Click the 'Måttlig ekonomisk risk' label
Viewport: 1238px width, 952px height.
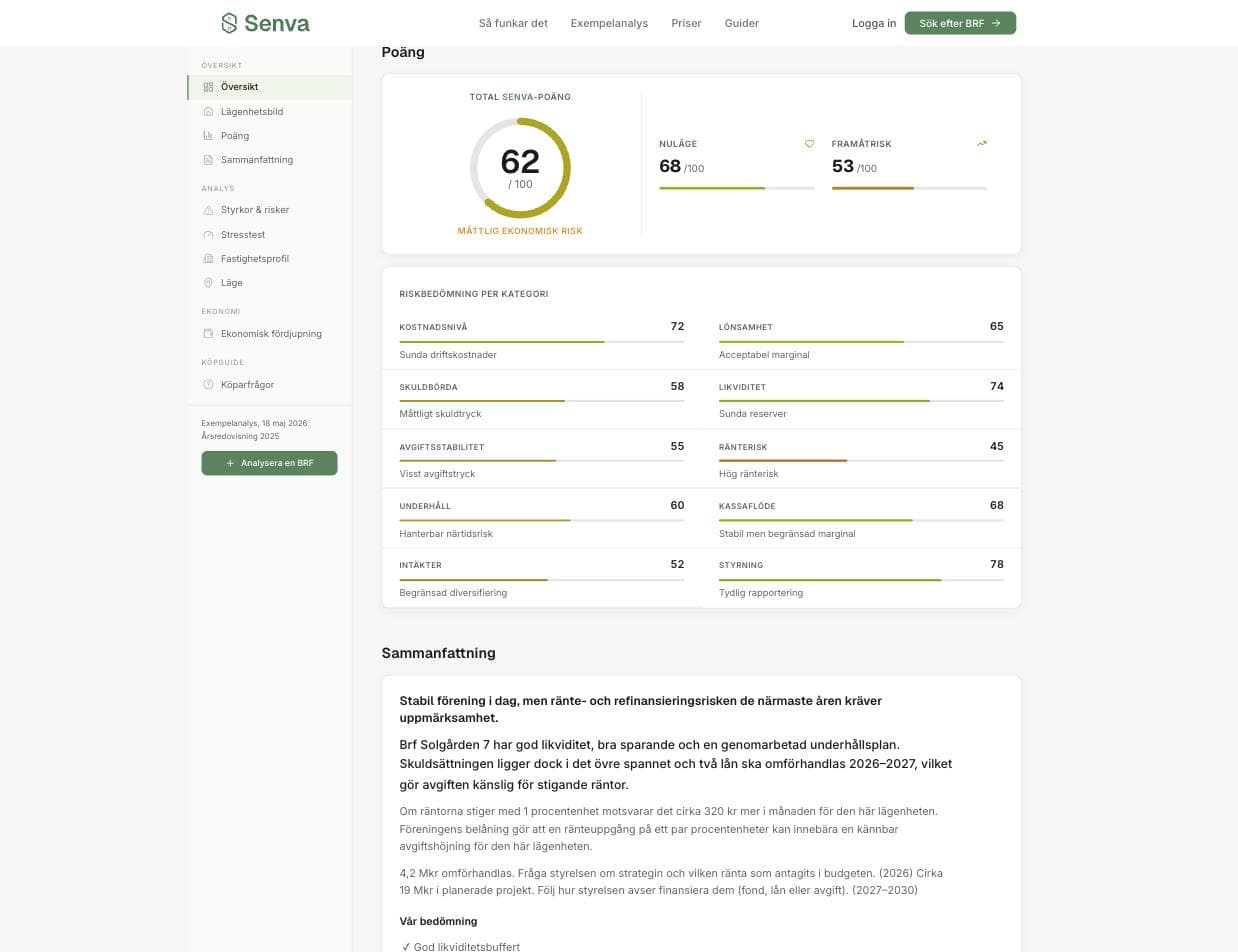pos(520,231)
